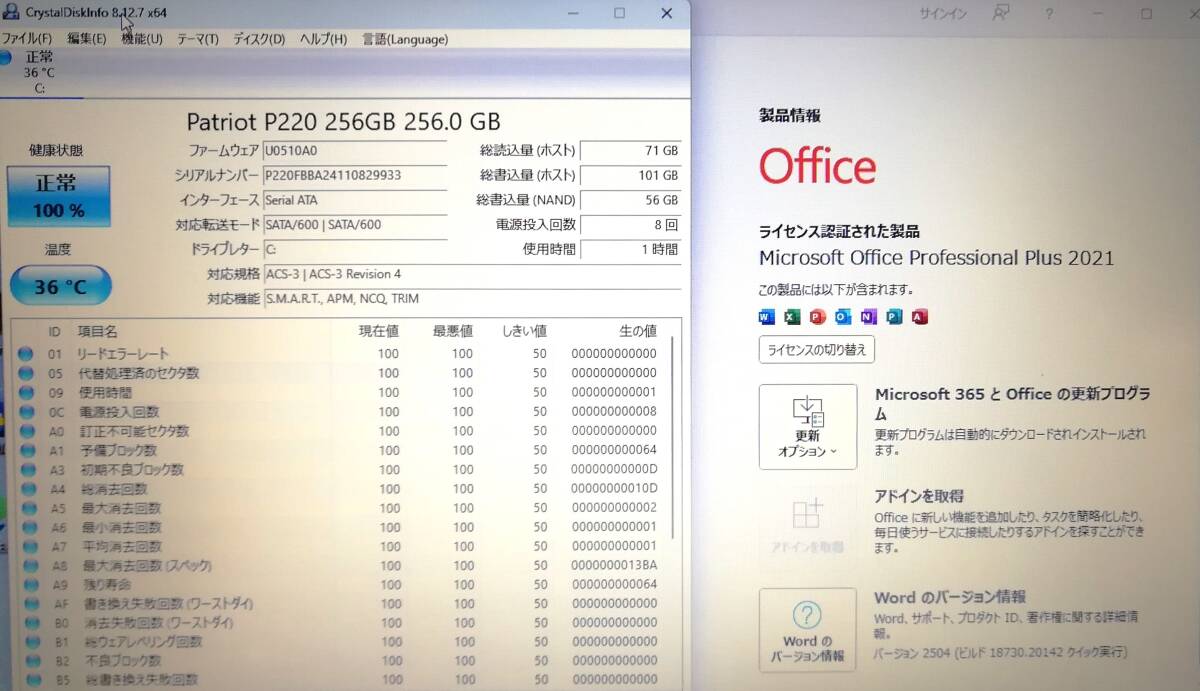Click the 総書込量 (ホスト) value 101 GB
Screen dimensions: 1200x691
point(631,175)
